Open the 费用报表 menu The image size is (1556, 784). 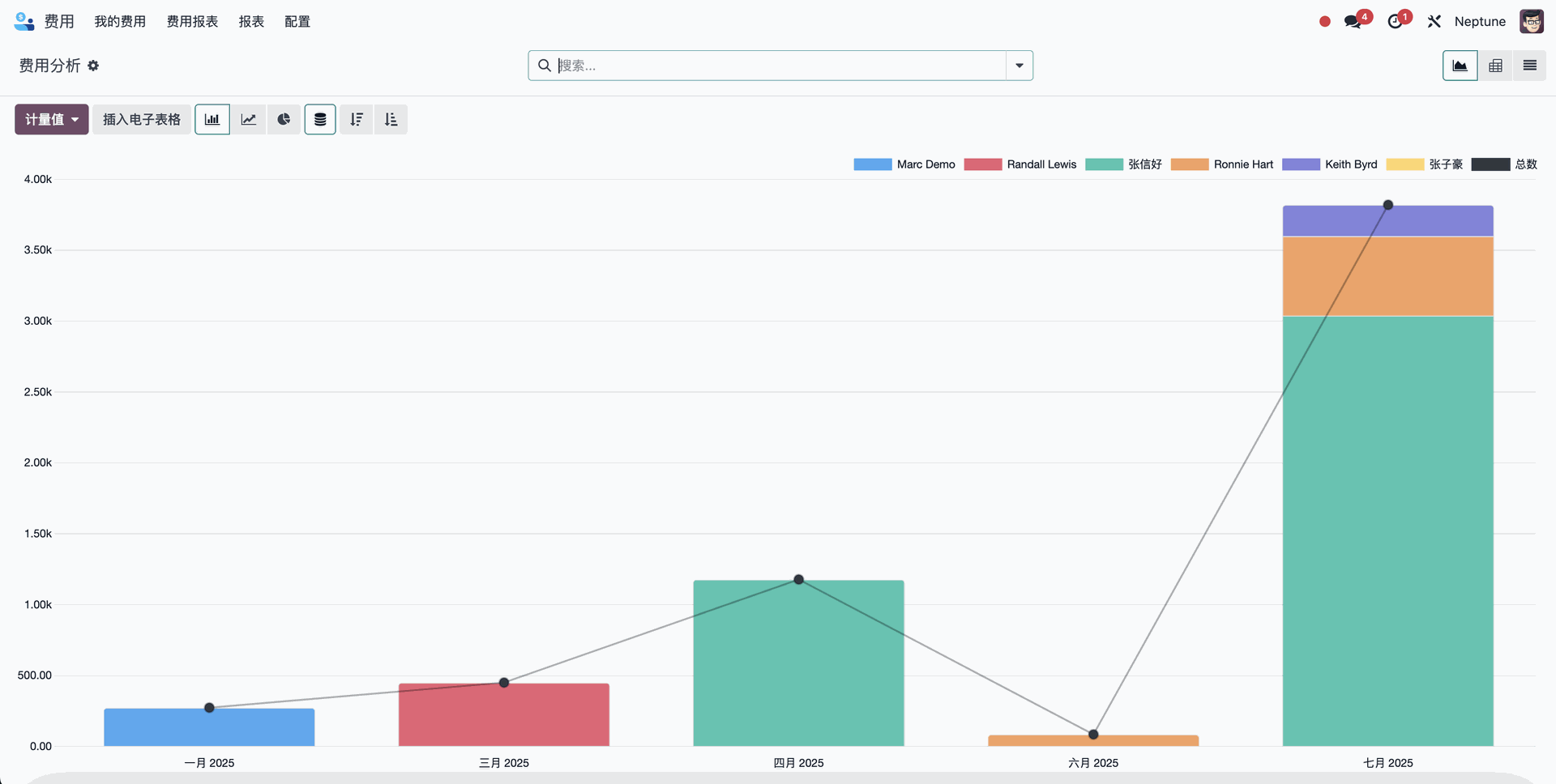pyautogui.click(x=192, y=22)
